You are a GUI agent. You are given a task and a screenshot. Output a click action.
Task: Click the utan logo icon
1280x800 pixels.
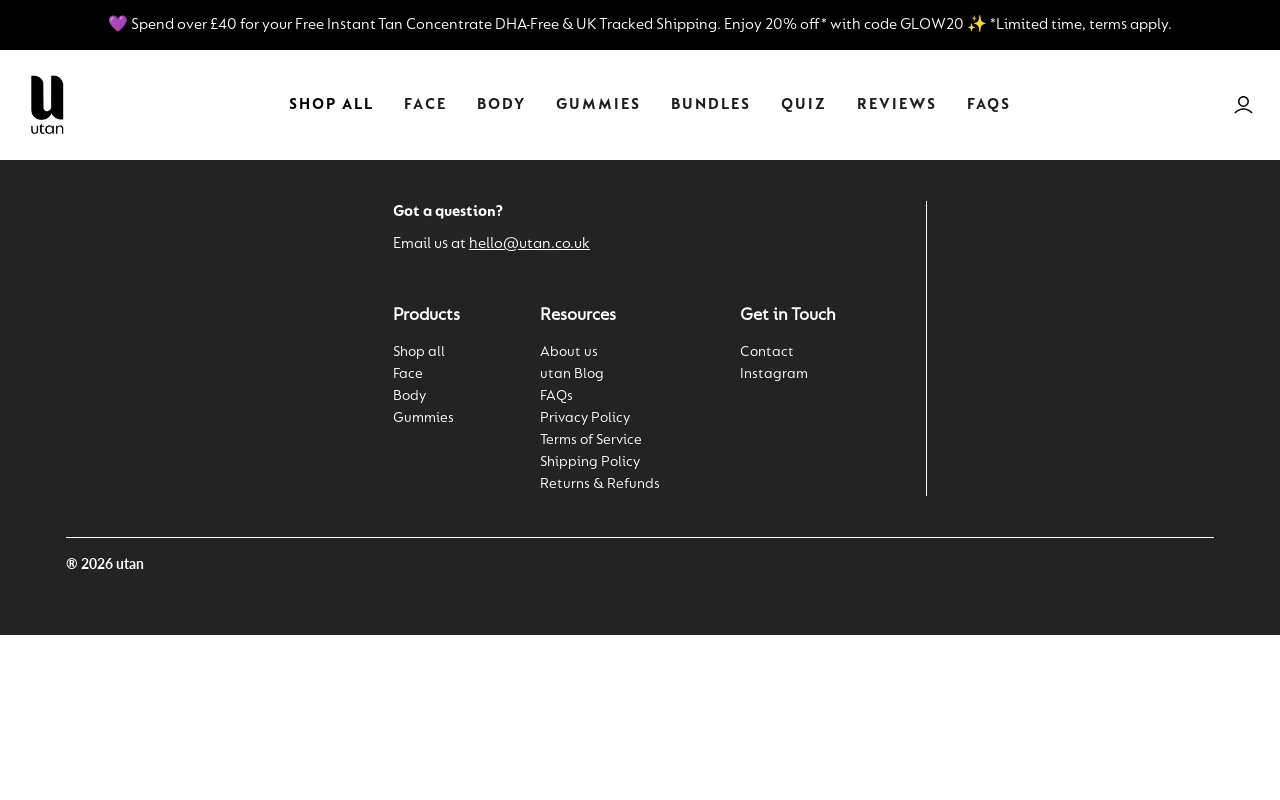click(x=46, y=104)
